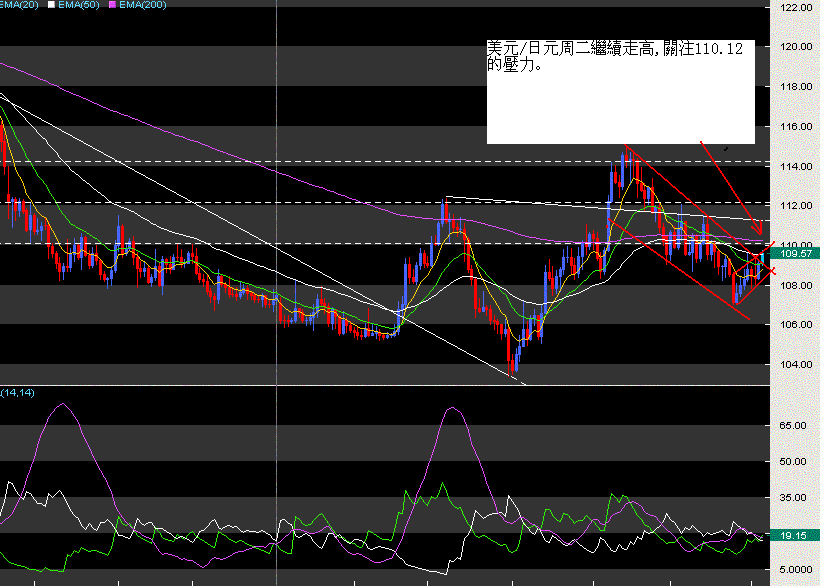The height and width of the screenshot is (586, 820).
Task: Click the indicator value tag 19.15
Action: [x=795, y=535]
